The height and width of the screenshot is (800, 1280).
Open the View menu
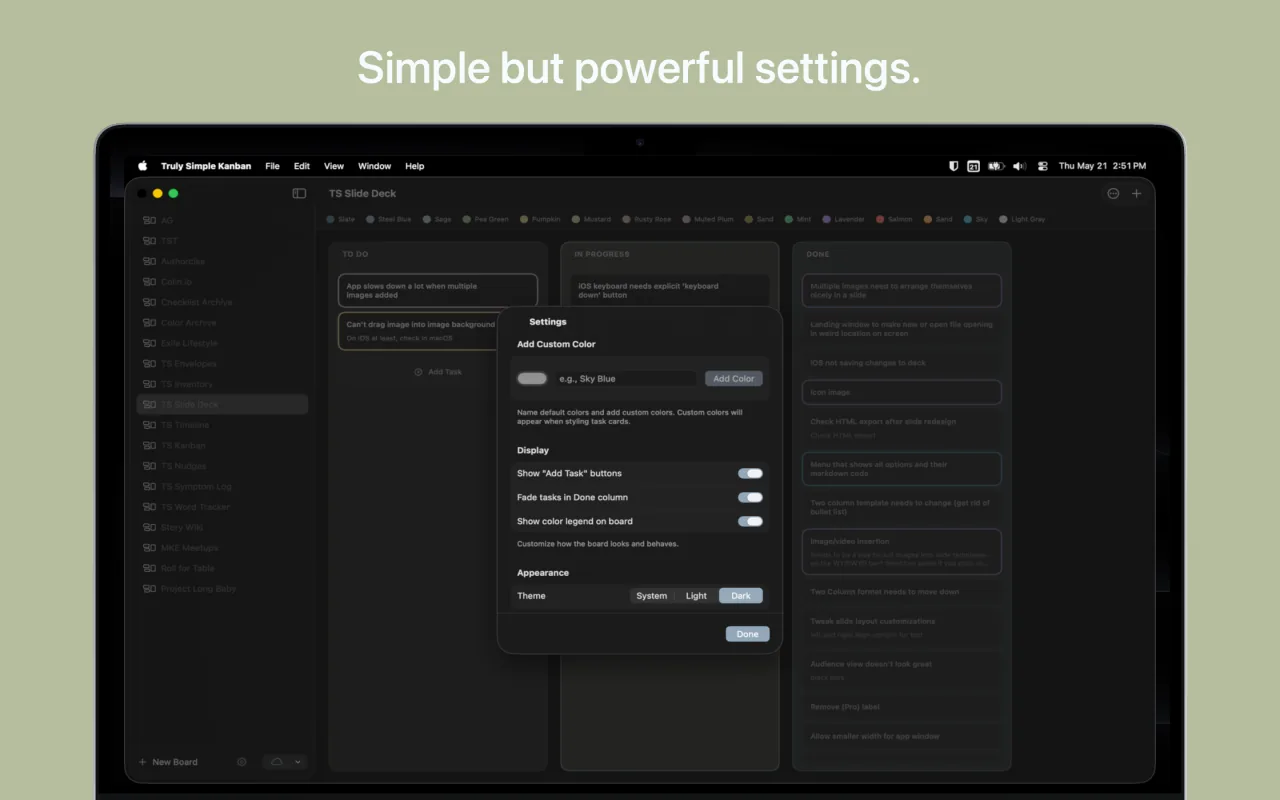(x=334, y=166)
